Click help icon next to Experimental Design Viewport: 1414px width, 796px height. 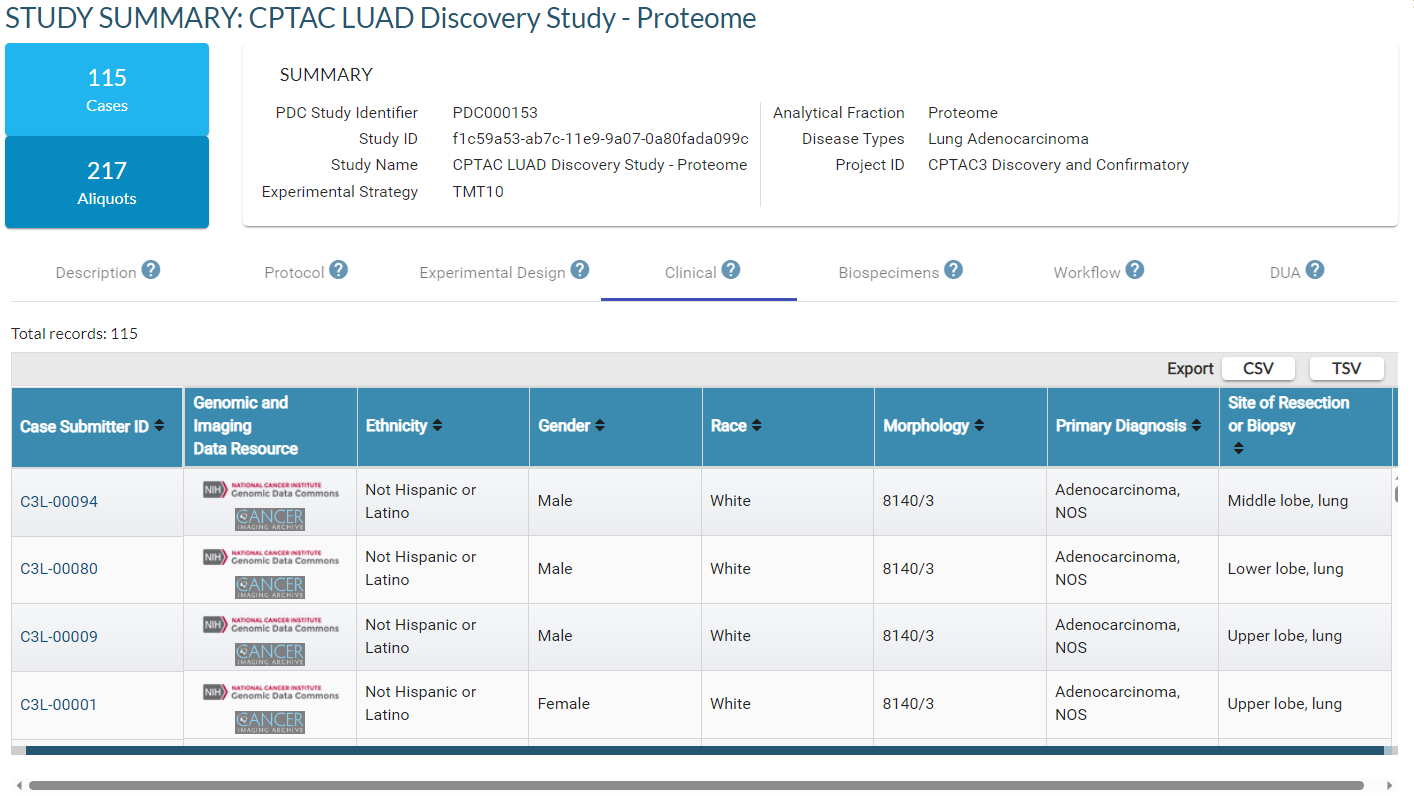[580, 270]
